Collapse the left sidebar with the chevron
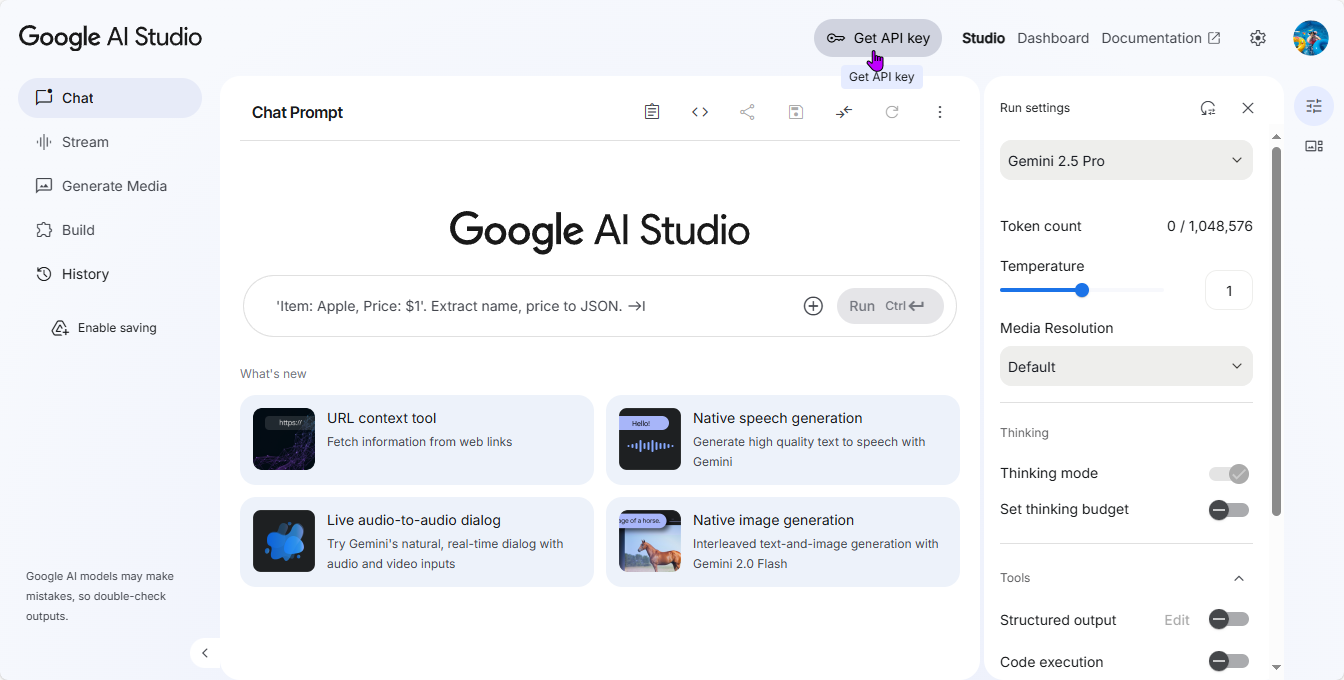Image resolution: width=1344 pixels, height=680 pixels. tap(205, 653)
